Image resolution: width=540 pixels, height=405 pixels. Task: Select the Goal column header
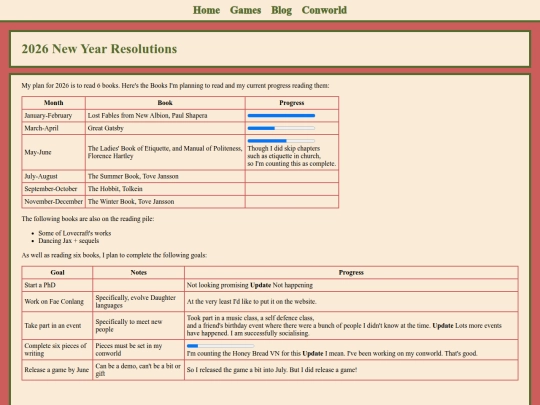pos(57,272)
